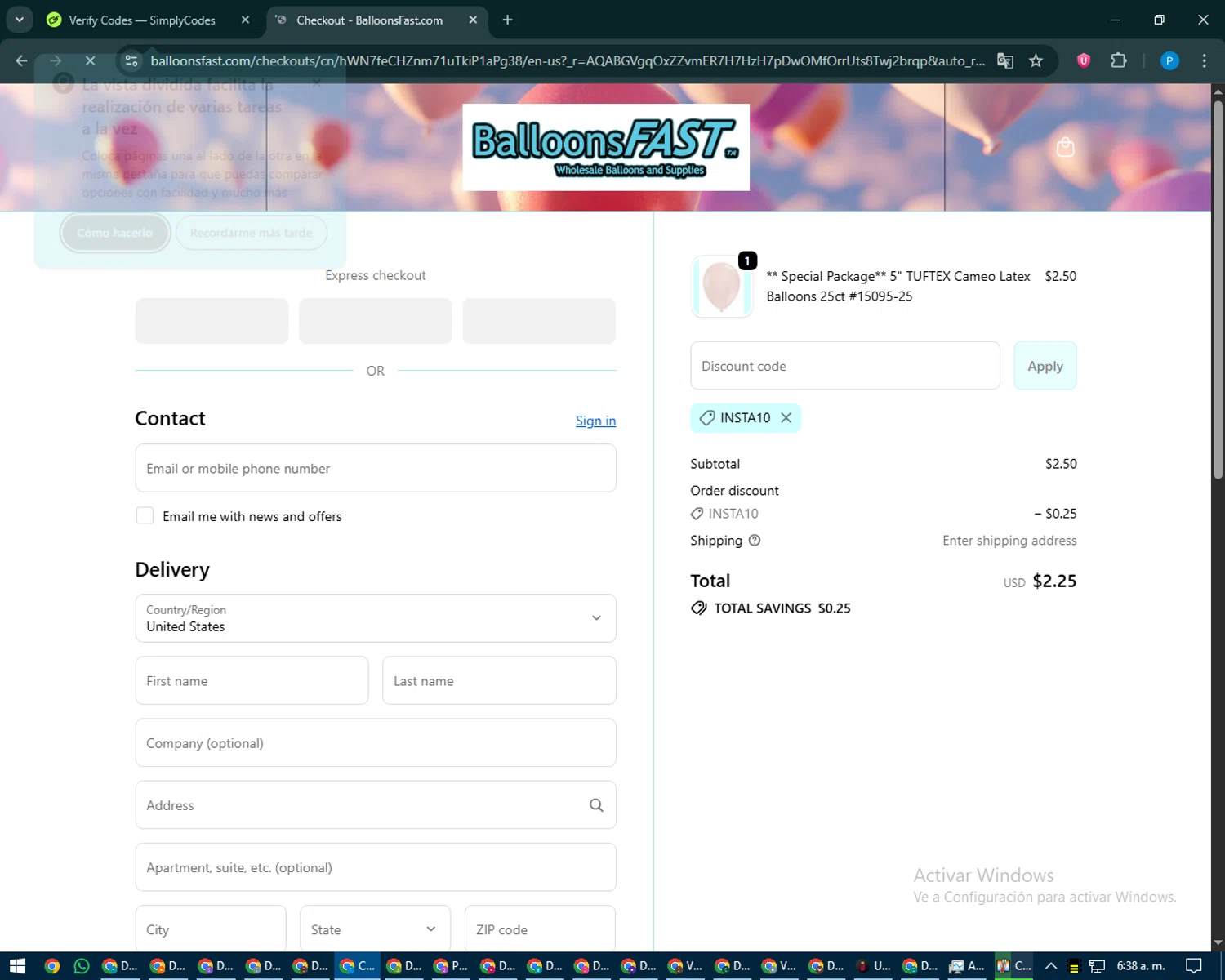
Task: Focus the Email or mobile phone number field
Action: click(376, 468)
